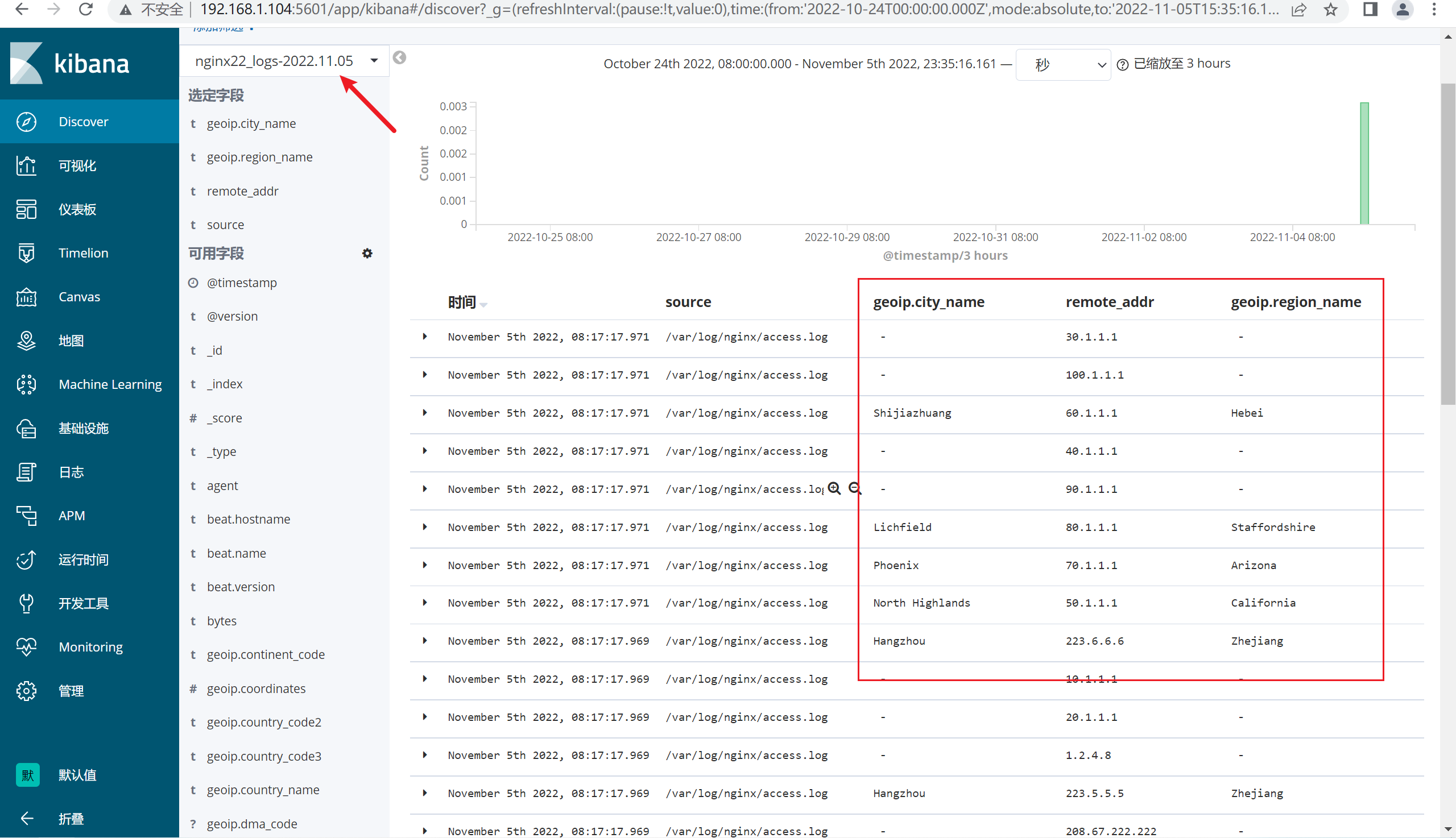This screenshot has width=1456, height=838.
Task: Click the source column header
Action: (688, 302)
